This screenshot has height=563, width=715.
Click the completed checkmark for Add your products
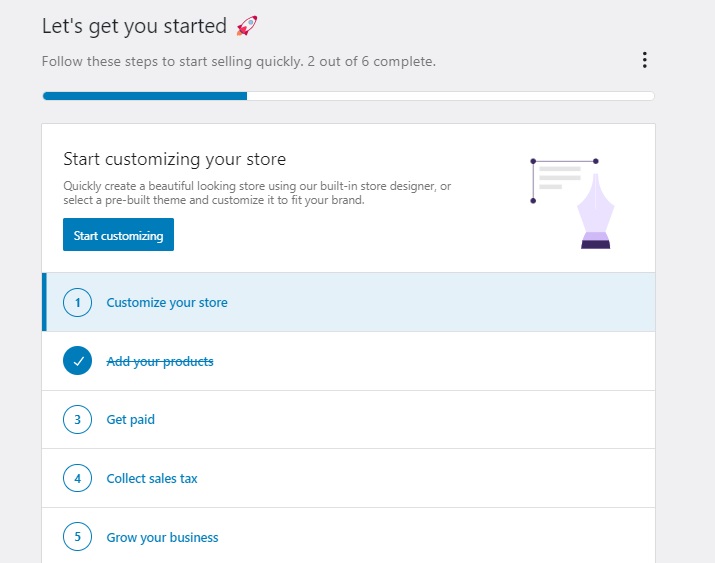tap(78, 361)
